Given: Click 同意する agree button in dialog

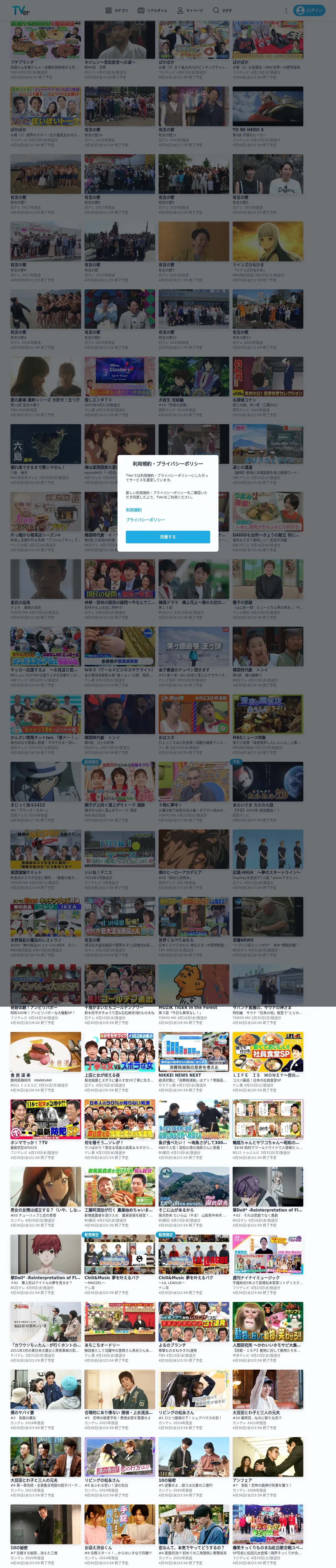Looking at the screenshot, I should tap(168, 537).
